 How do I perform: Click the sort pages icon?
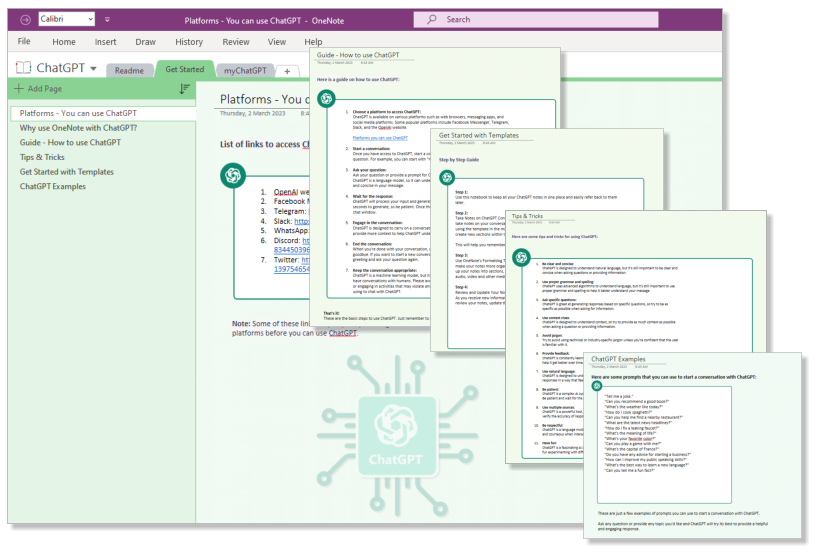184,89
